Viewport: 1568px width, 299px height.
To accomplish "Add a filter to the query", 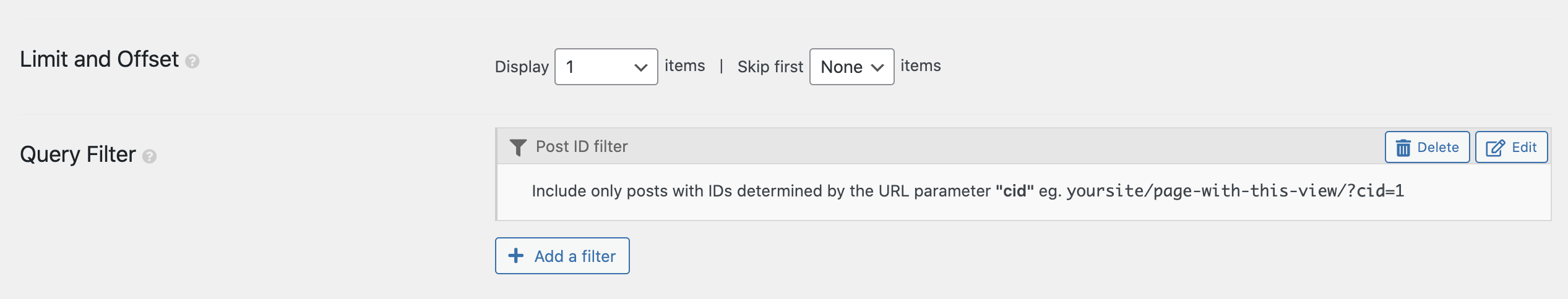I will pos(562,256).
